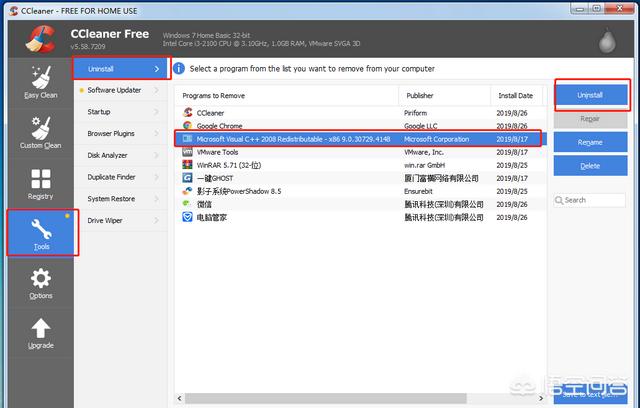640x408 pixels.
Task: Open the Disk Analyzer tab
Action: (x=108, y=155)
